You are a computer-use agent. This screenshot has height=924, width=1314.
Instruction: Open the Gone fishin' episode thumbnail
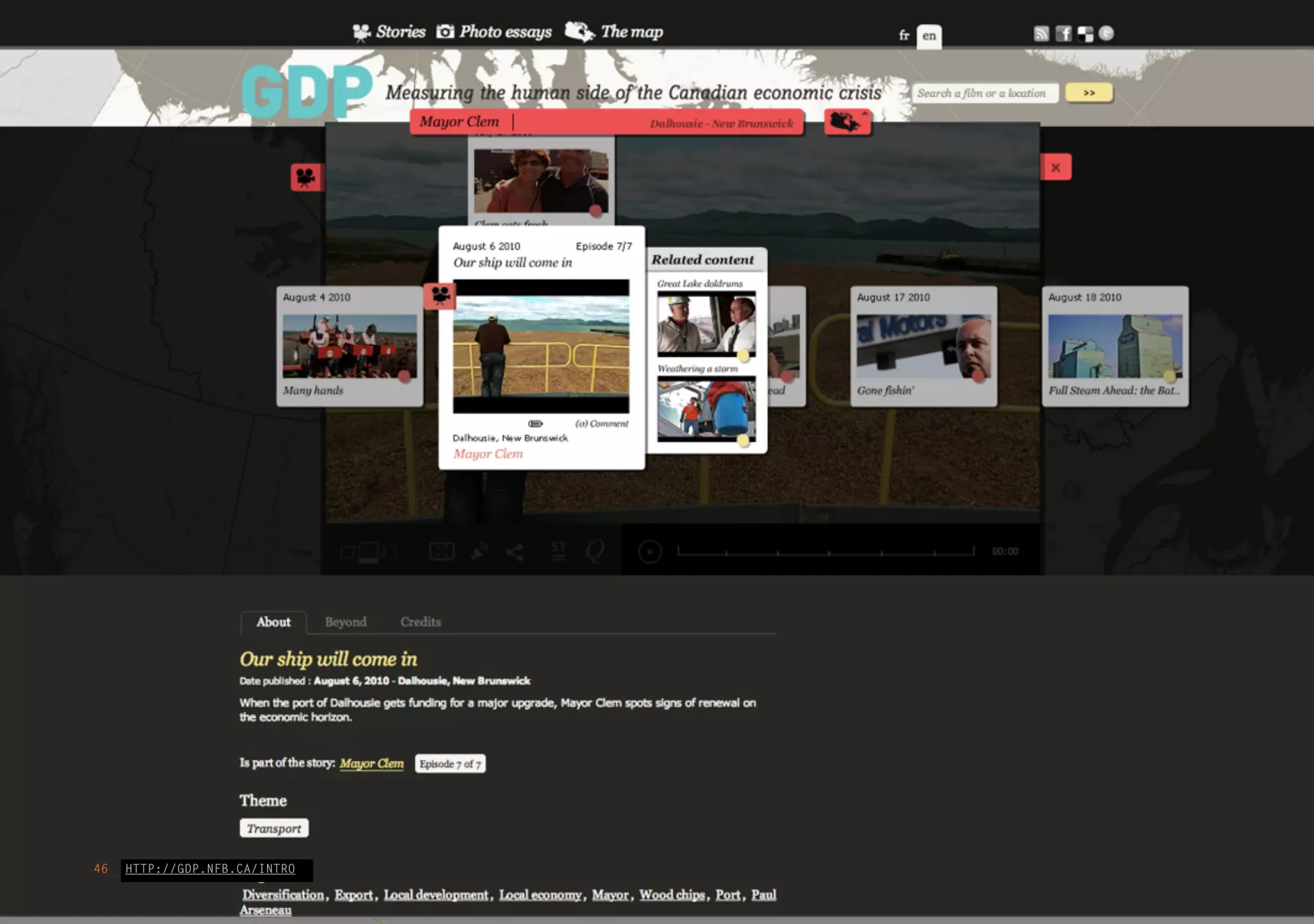click(923, 346)
